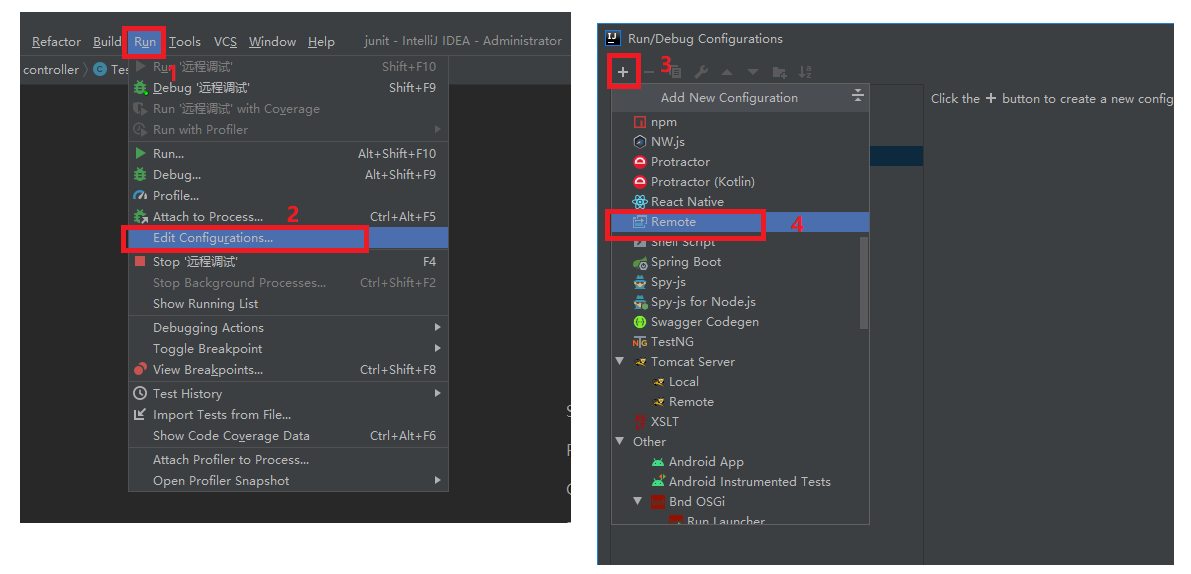Click red breakpoints icon beside View Breakpoints
The height and width of the screenshot is (574, 1191).
[140, 370]
